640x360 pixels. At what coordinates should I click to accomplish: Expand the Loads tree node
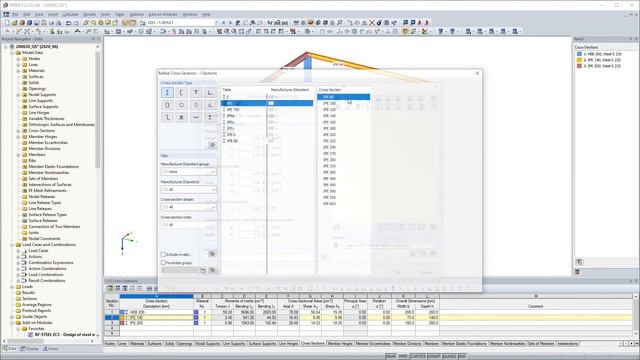tap(12, 287)
